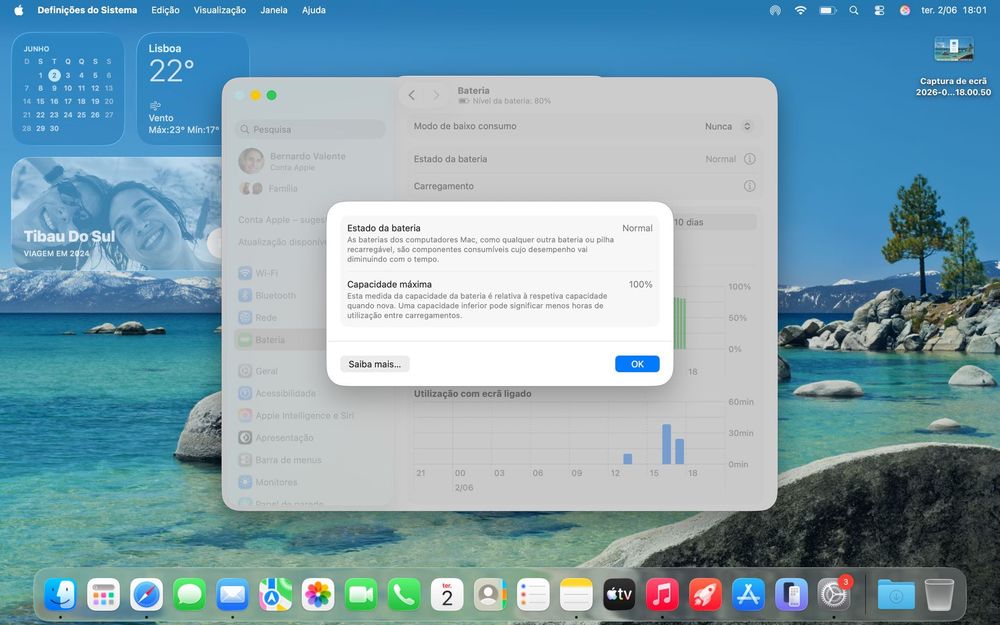Open FaceTime from the Dock
Screen dimensions: 1000x625
click(361, 595)
